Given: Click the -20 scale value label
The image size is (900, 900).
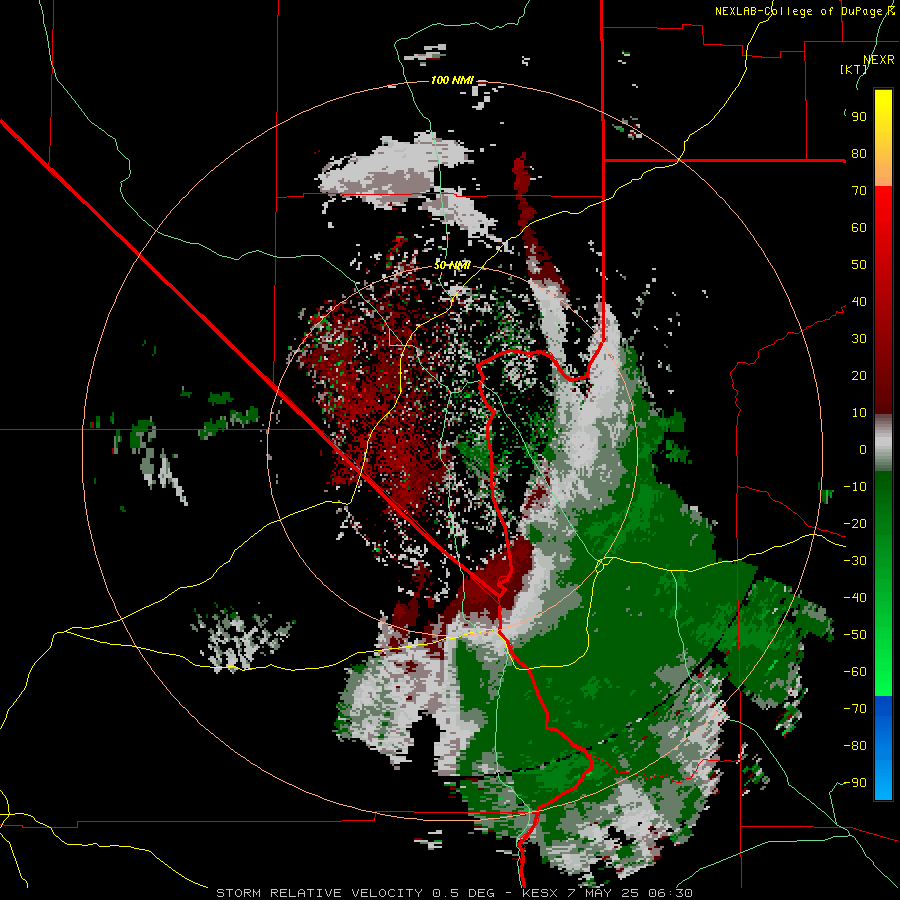Looking at the screenshot, I should coord(855,524).
